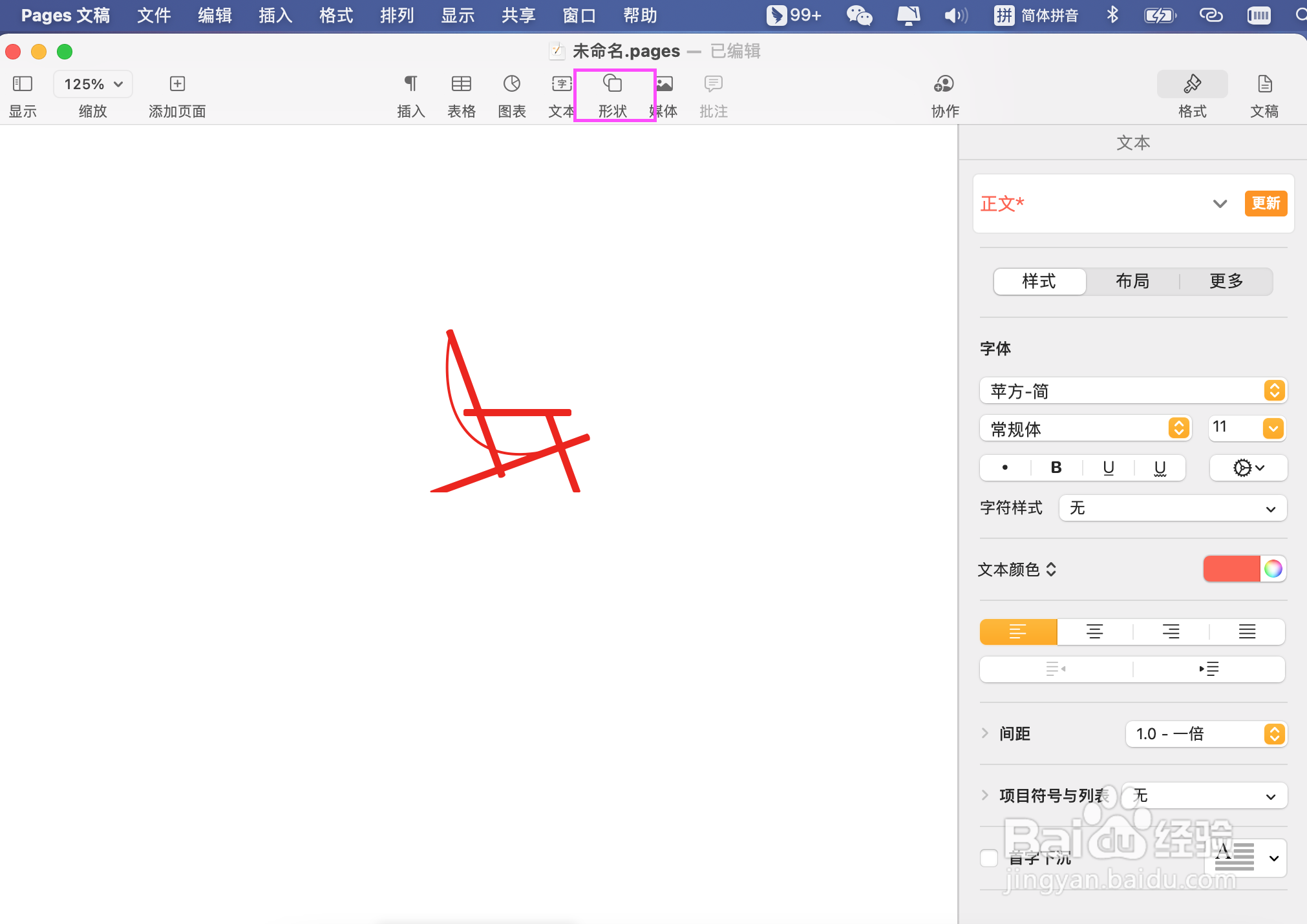Click the red text color swatch
The image size is (1307, 924).
coord(1231,569)
